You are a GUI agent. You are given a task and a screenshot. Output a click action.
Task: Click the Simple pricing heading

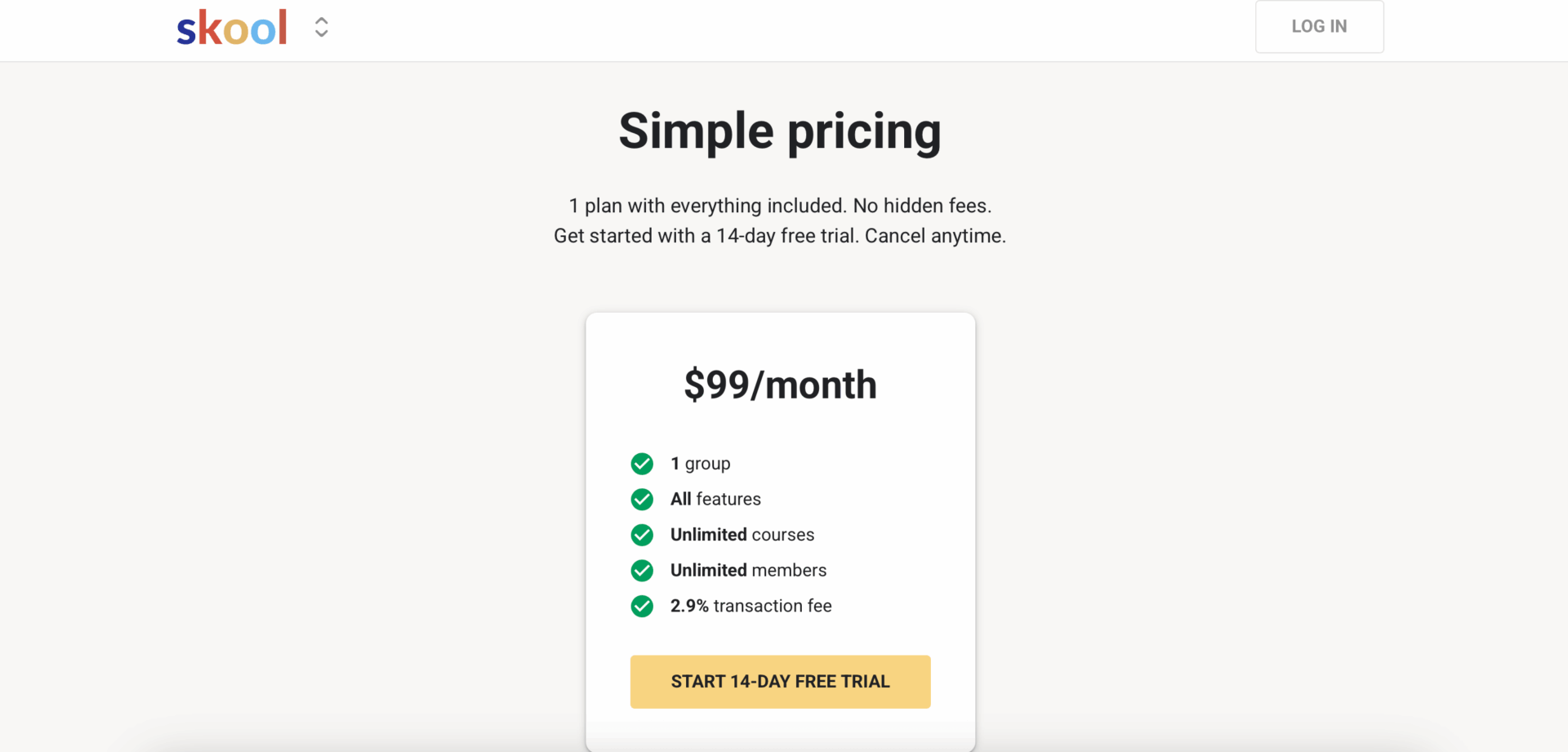[780, 131]
